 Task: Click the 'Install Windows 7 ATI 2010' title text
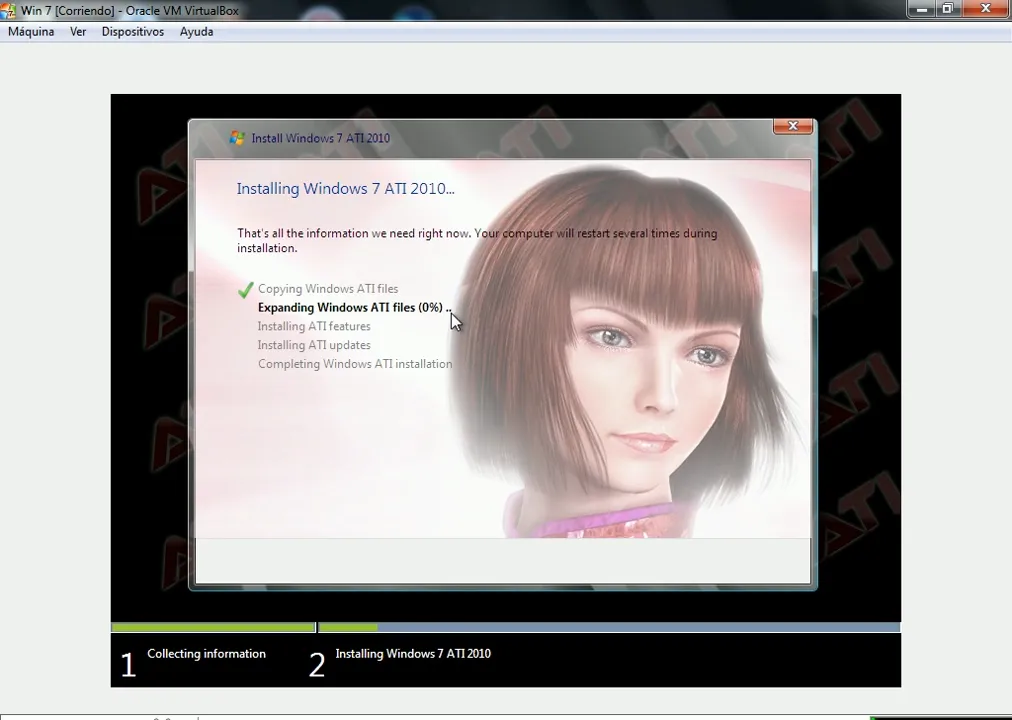click(x=320, y=138)
